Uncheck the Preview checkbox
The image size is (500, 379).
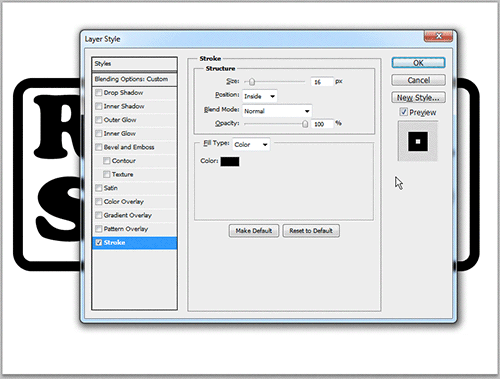404,112
